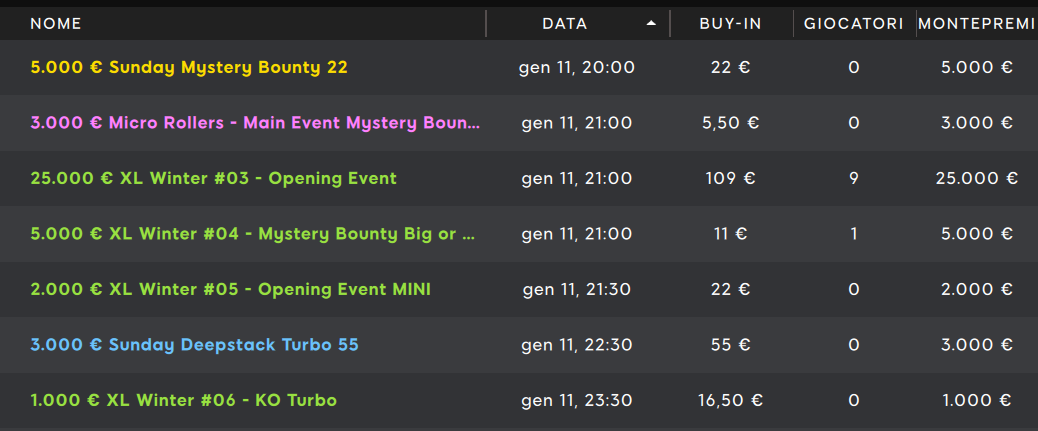This screenshot has height=431, width=1038.
Task: Sort tournaments by Nome column header
Action: coord(56,23)
